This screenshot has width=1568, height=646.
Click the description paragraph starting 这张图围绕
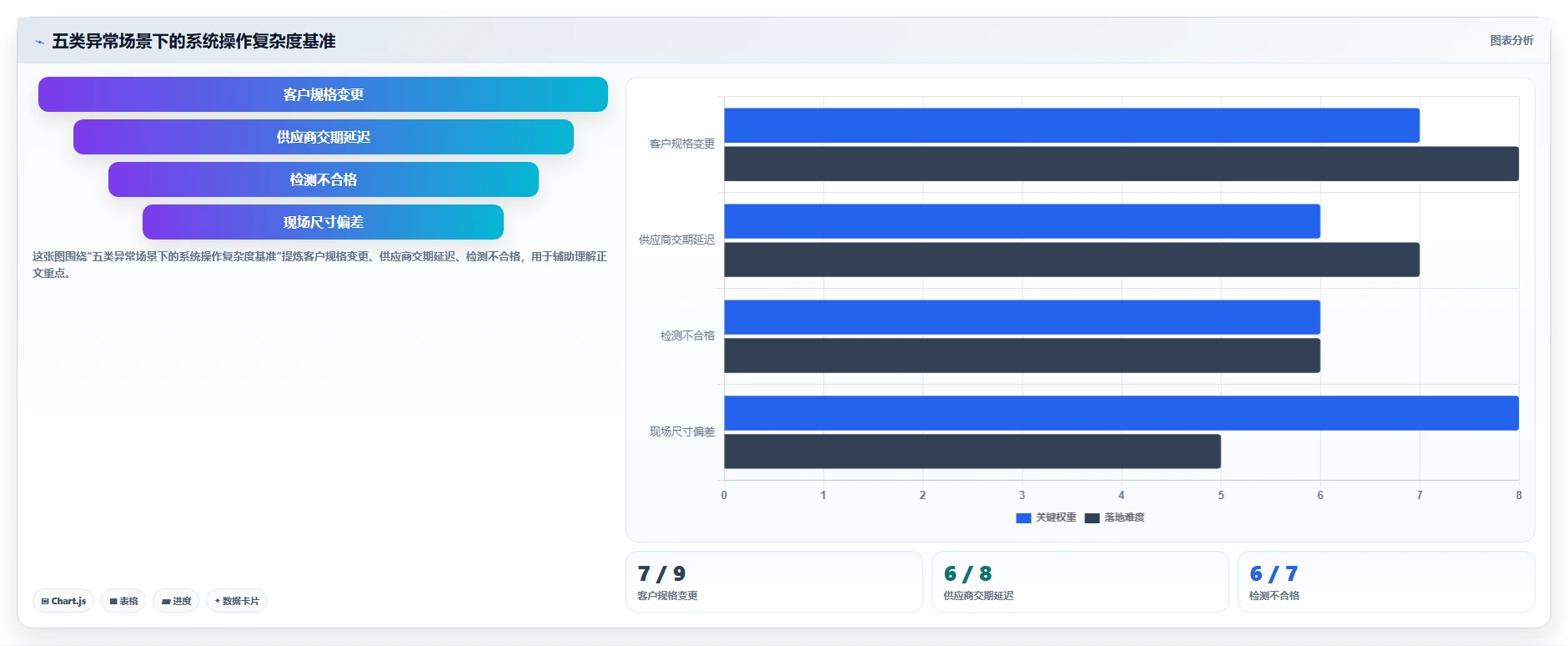[319, 265]
